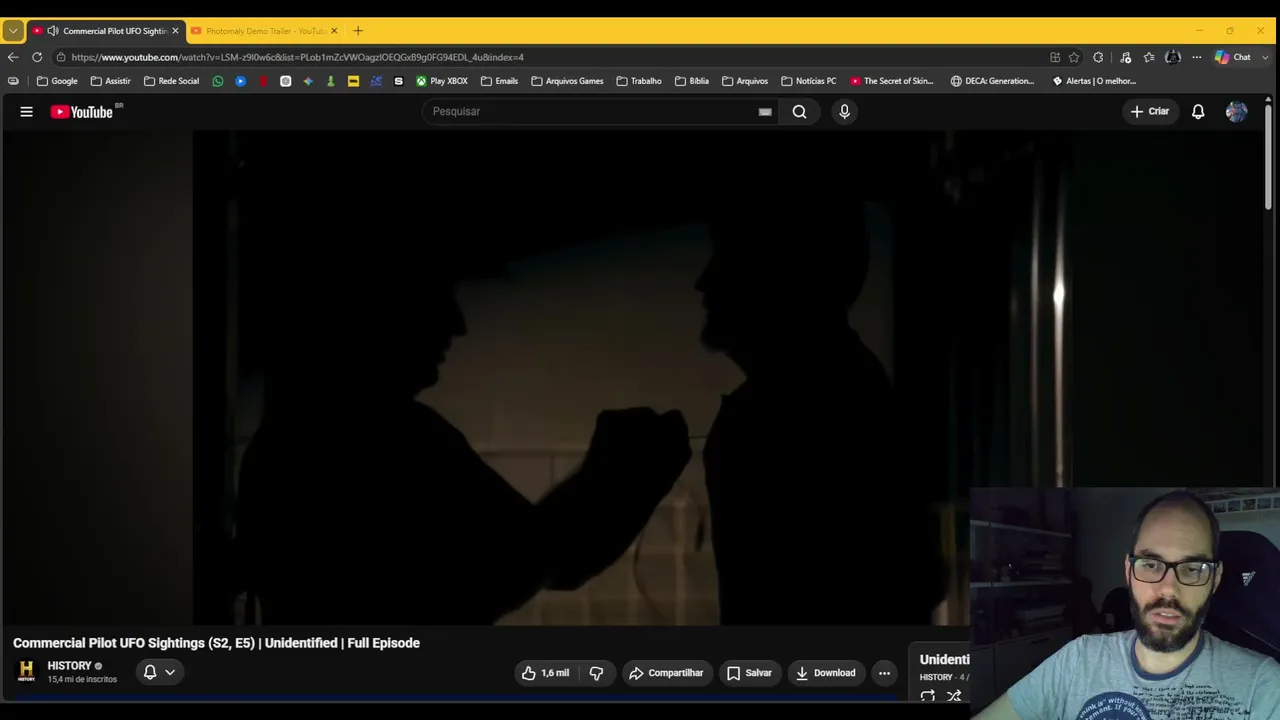Screen dimensions: 1280x720
Task: Open the Google bookmarks folder
Action: pyautogui.click(x=57, y=81)
